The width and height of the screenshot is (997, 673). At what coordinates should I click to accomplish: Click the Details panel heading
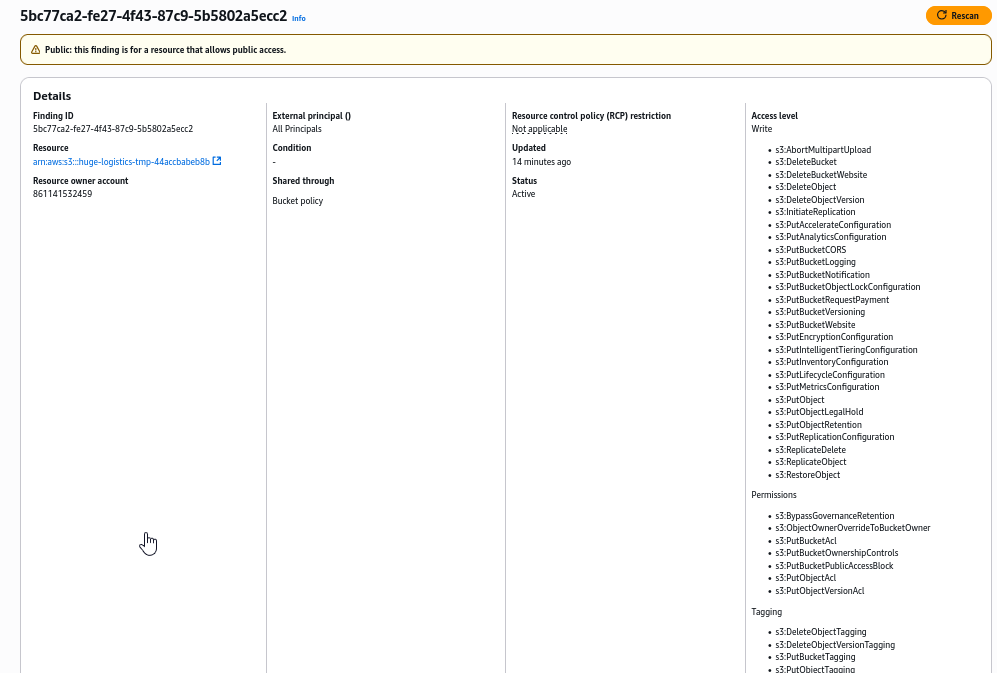(52, 96)
